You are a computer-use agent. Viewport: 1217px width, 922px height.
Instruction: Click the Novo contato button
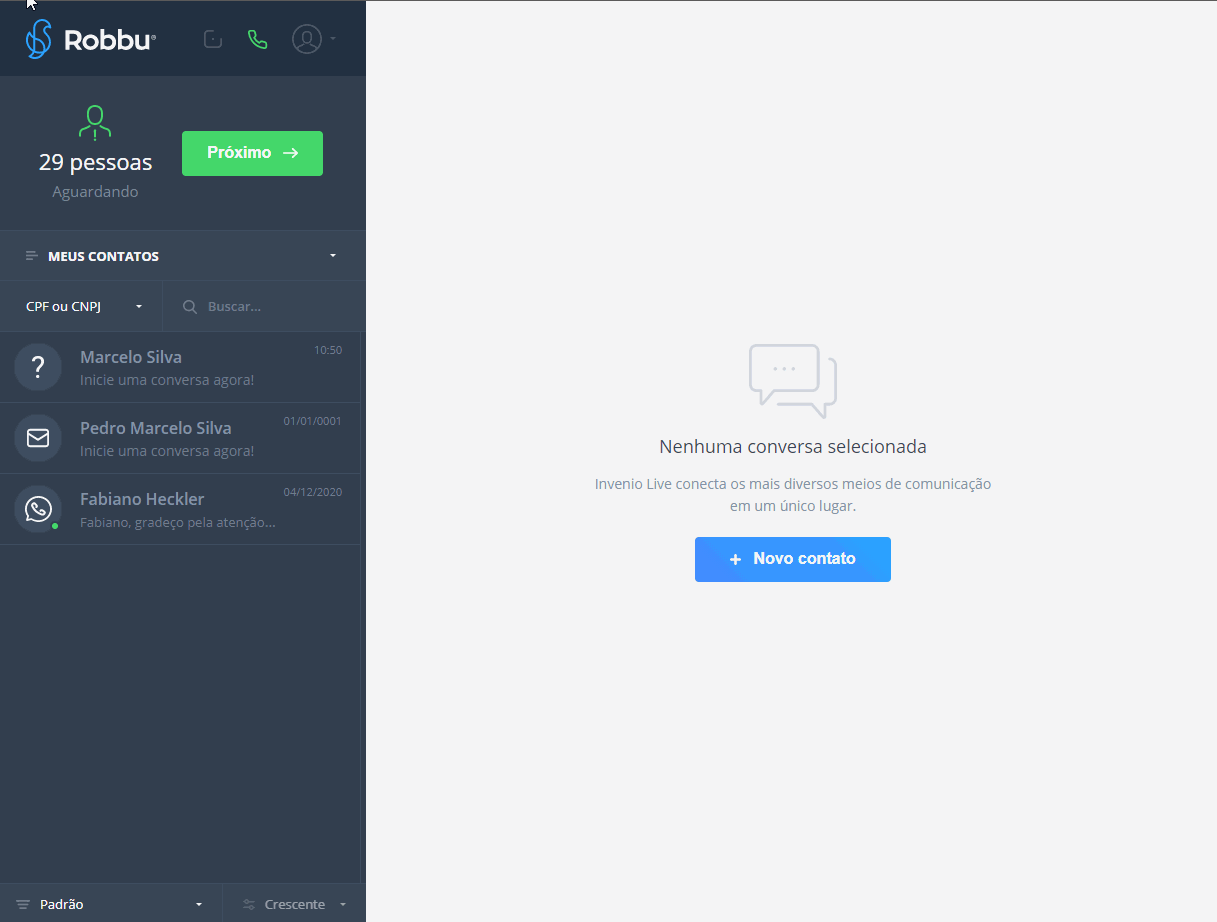(792, 559)
